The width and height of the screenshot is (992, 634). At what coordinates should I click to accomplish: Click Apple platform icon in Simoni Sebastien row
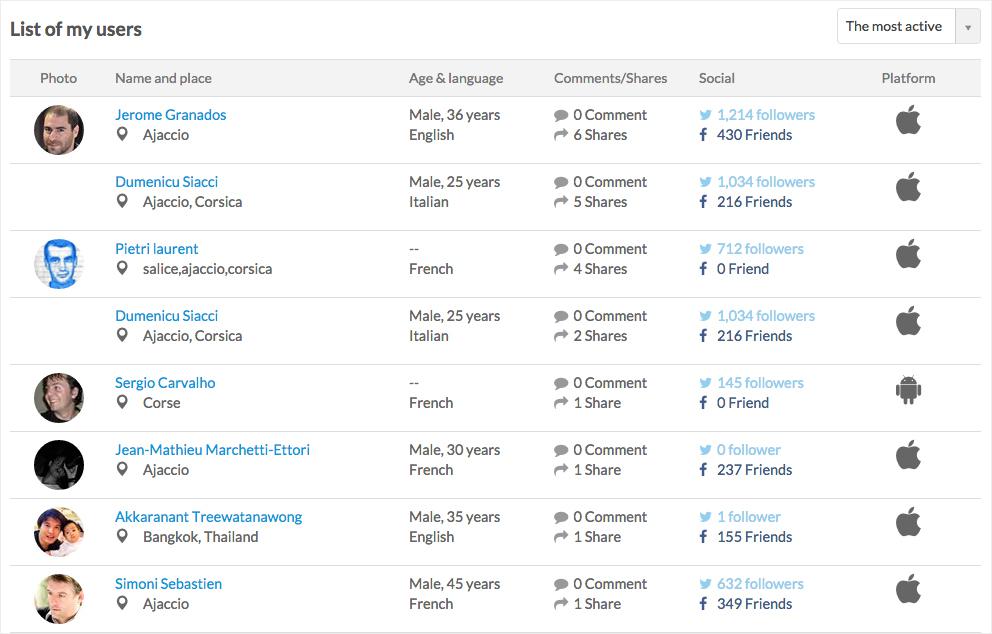tap(908, 590)
